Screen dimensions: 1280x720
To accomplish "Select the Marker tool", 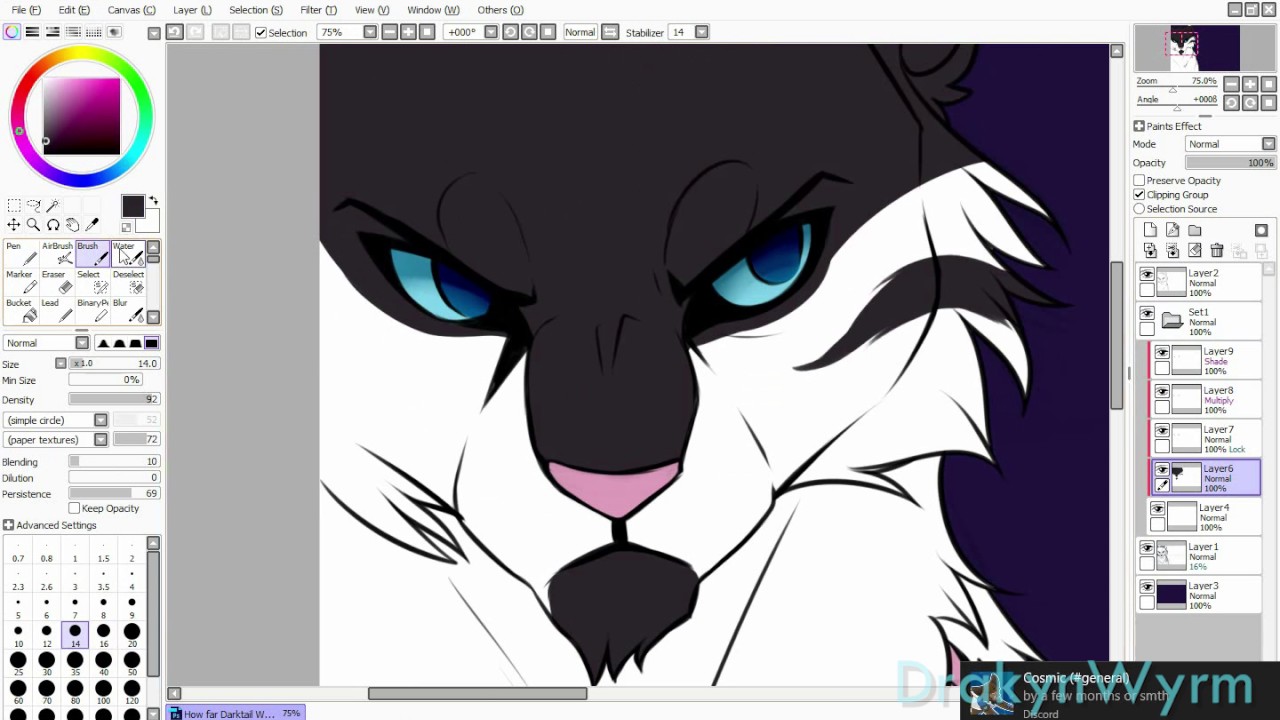I will coord(20,282).
